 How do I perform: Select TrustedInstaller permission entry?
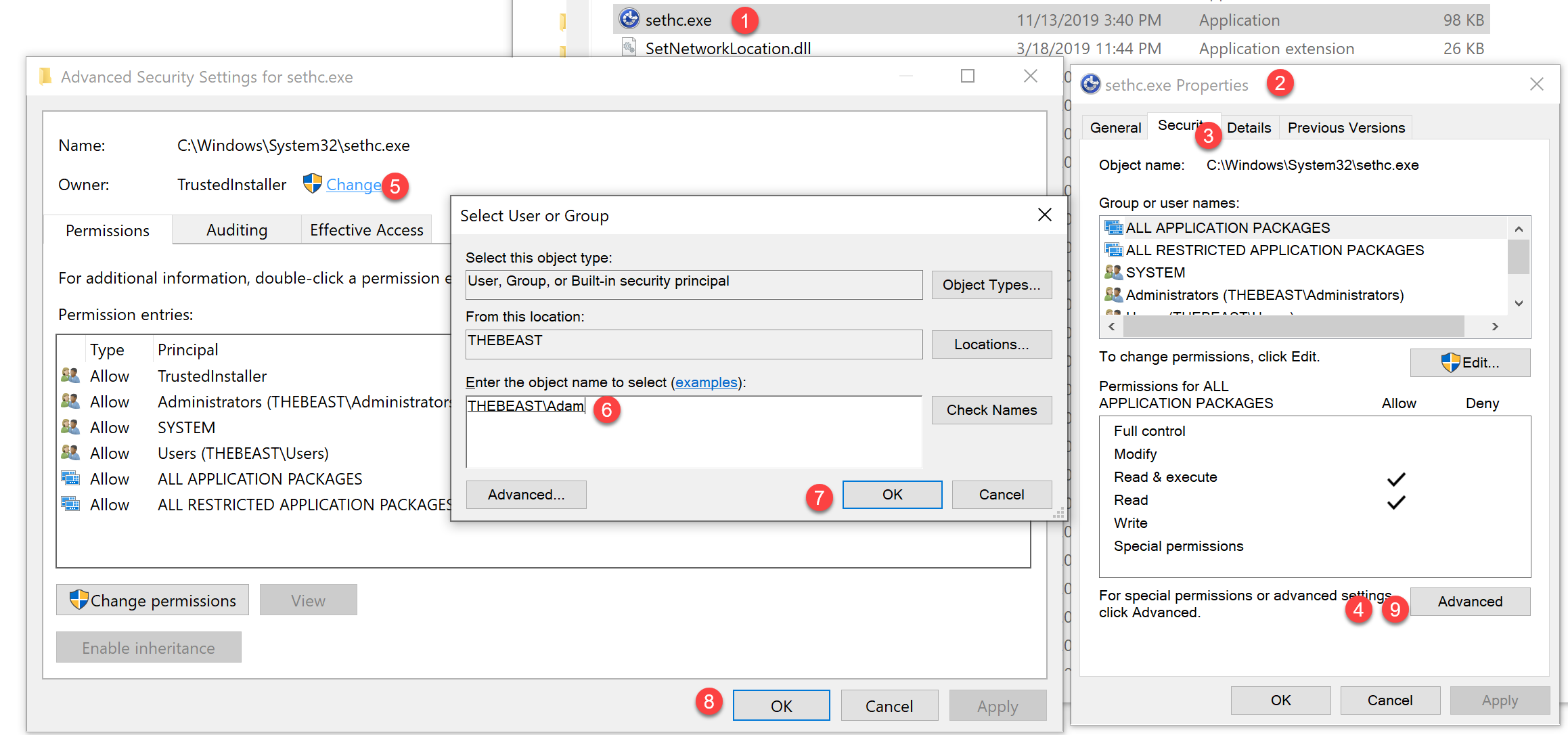pos(254,376)
